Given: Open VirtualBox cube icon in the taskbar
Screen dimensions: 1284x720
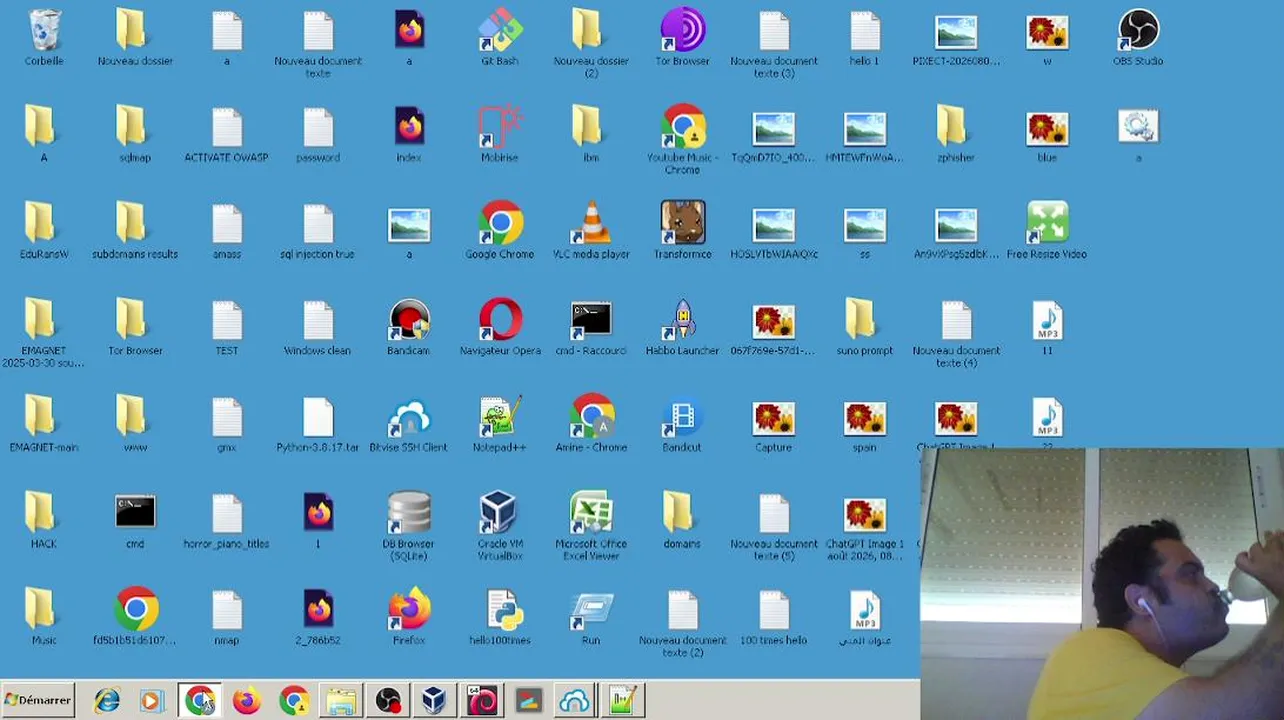Looking at the screenshot, I should tap(434, 700).
